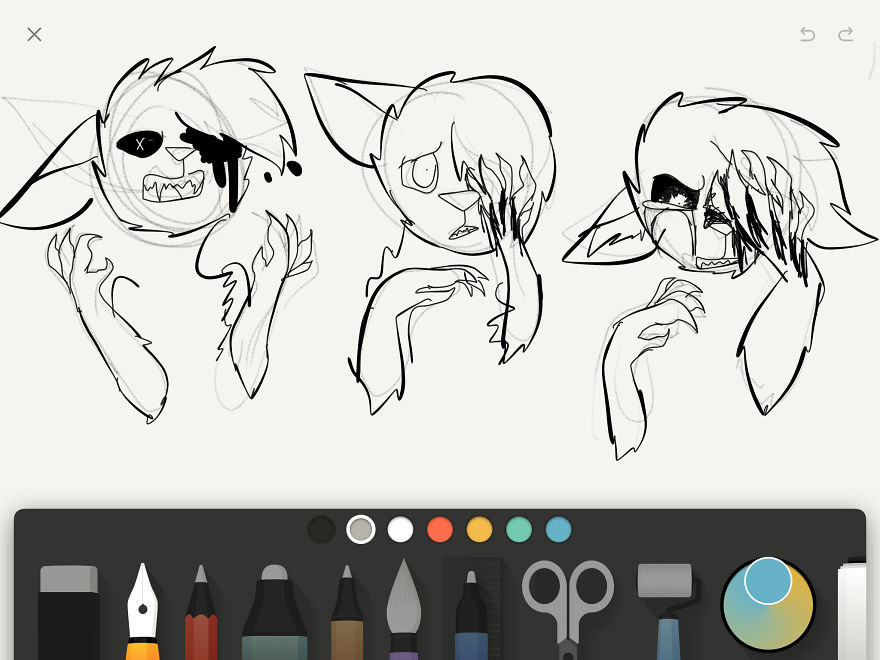Pick the black color swatch
The height and width of the screenshot is (660, 880).
tap(321, 529)
